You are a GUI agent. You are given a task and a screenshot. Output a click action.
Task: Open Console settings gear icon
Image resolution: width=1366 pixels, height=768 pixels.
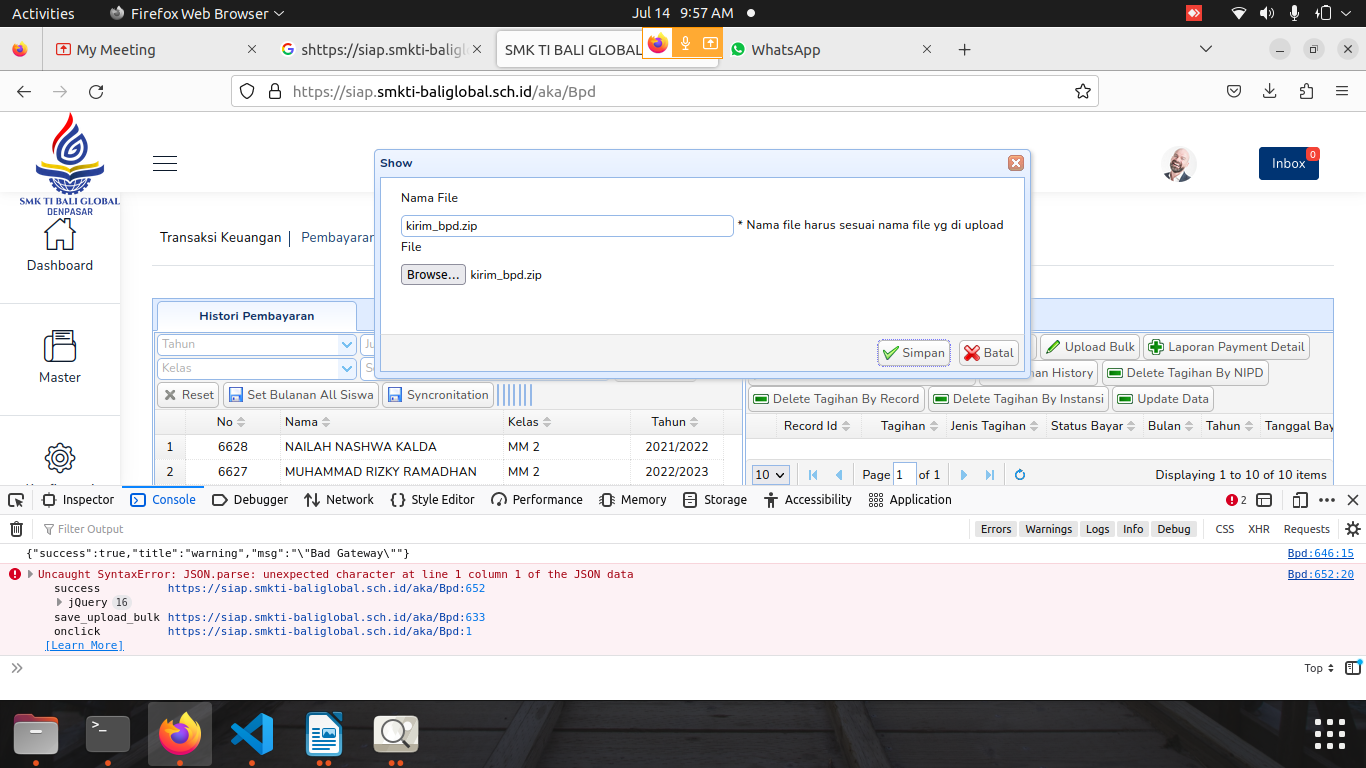pos(1353,529)
